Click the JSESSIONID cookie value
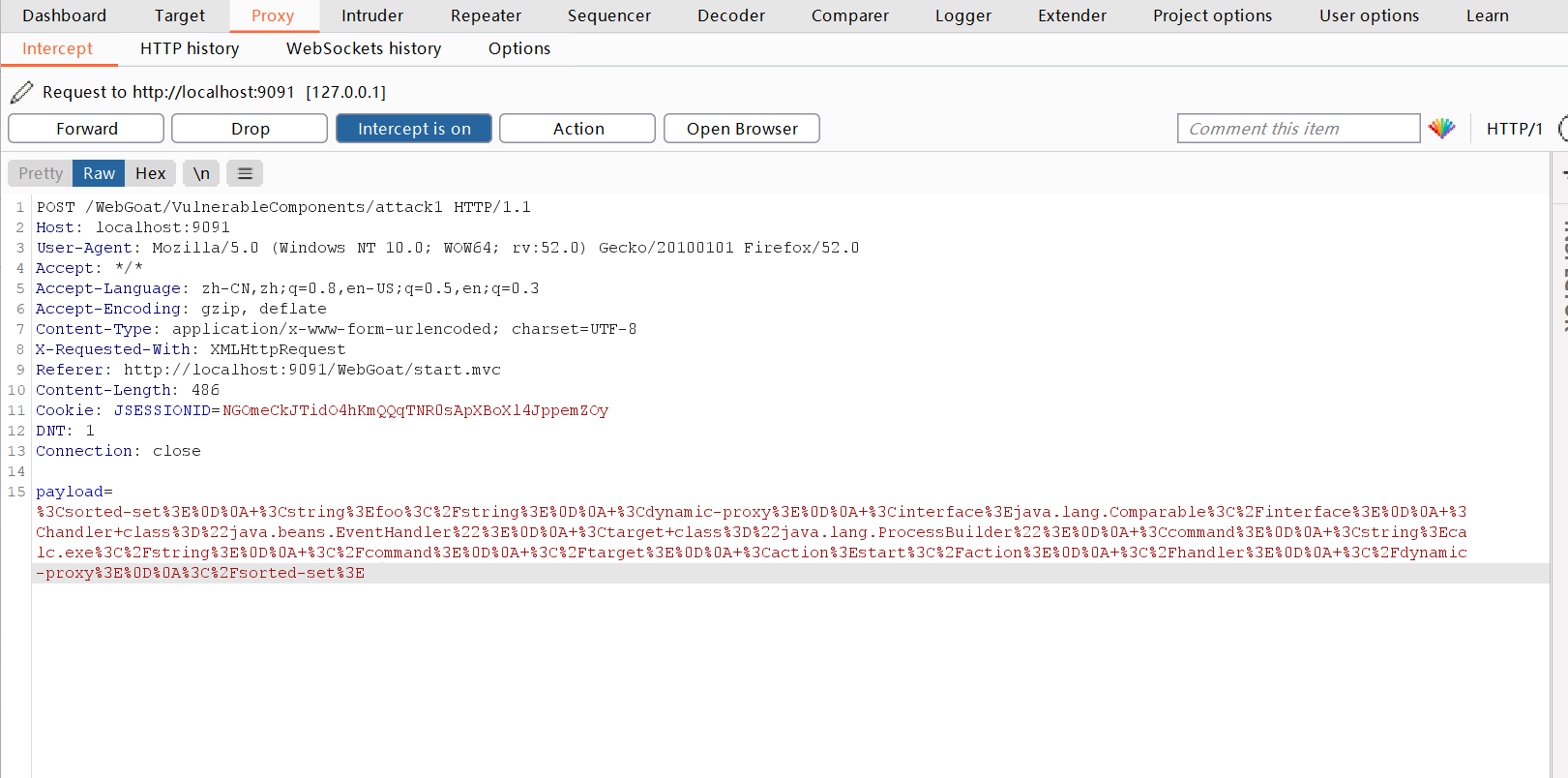 [415, 410]
